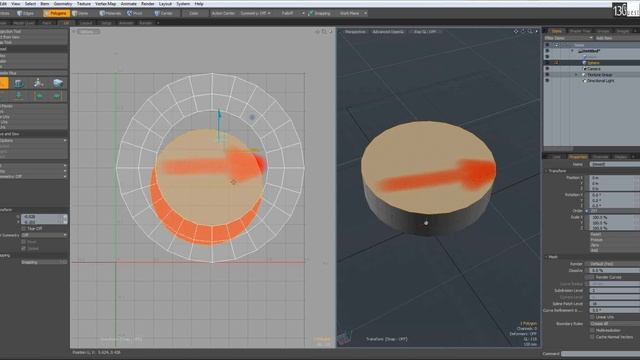Open the Symmetry Off dropdown in toolbar
The width and height of the screenshot is (640, 360).
[x=255, y=13]
